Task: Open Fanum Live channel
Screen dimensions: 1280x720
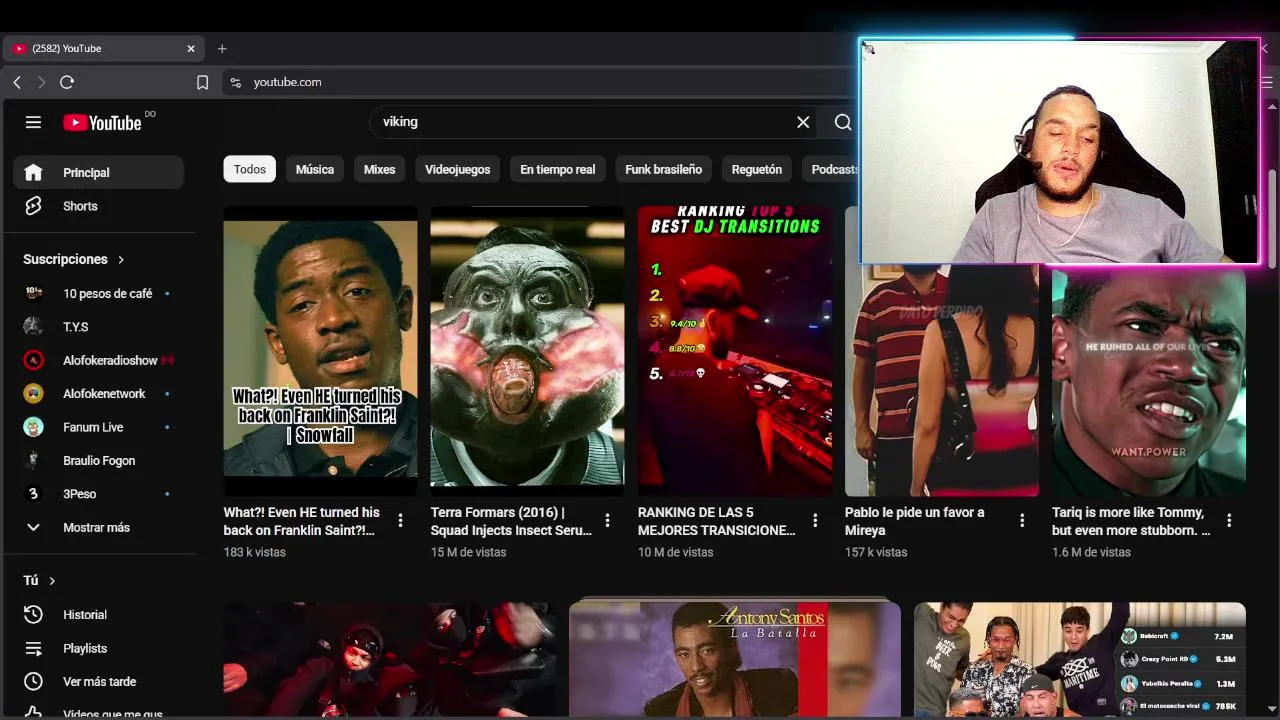Action: (x=98, y=427)
